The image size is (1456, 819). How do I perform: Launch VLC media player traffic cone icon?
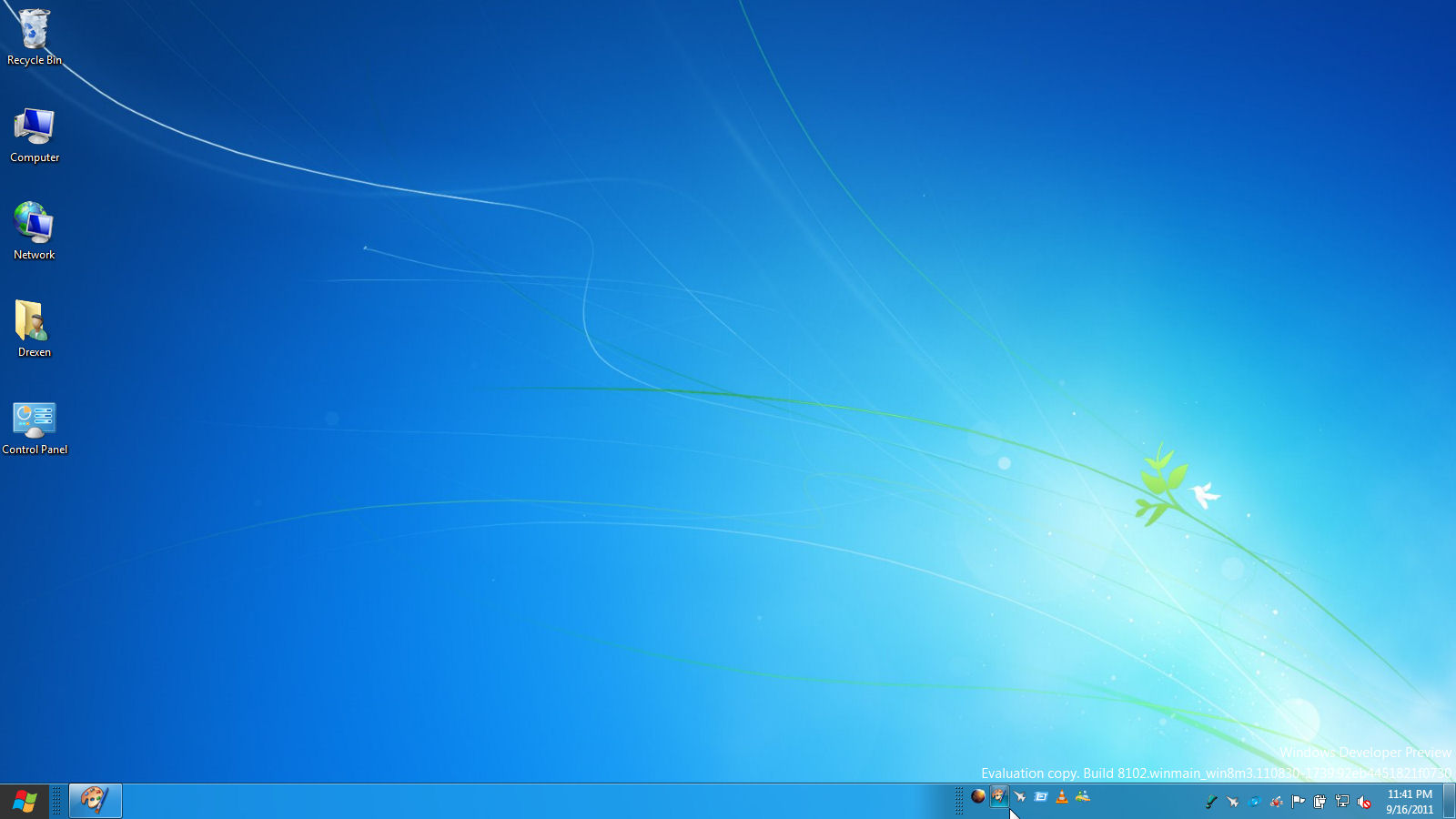[1062, 797]
